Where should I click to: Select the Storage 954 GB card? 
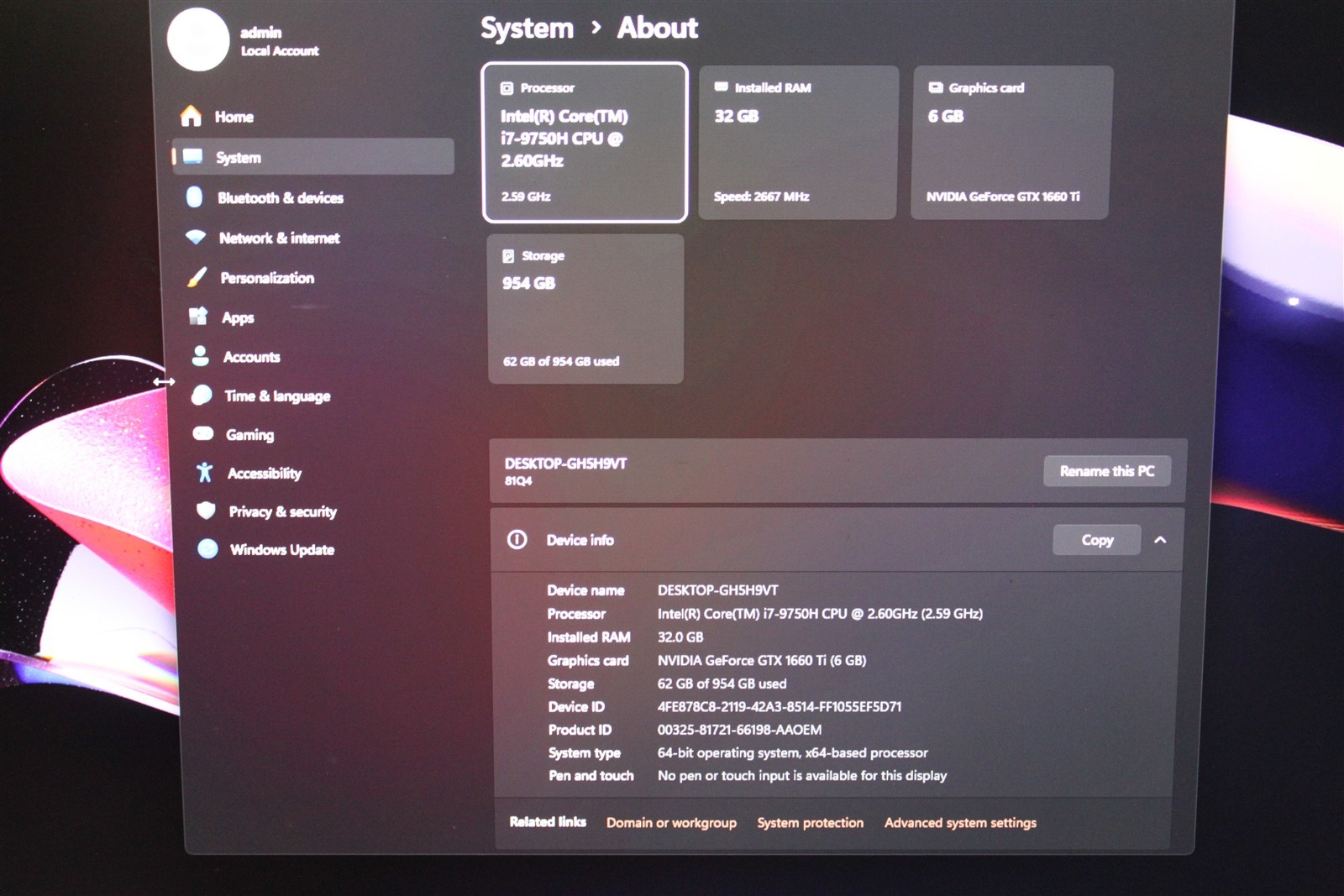tap(585, 309)
